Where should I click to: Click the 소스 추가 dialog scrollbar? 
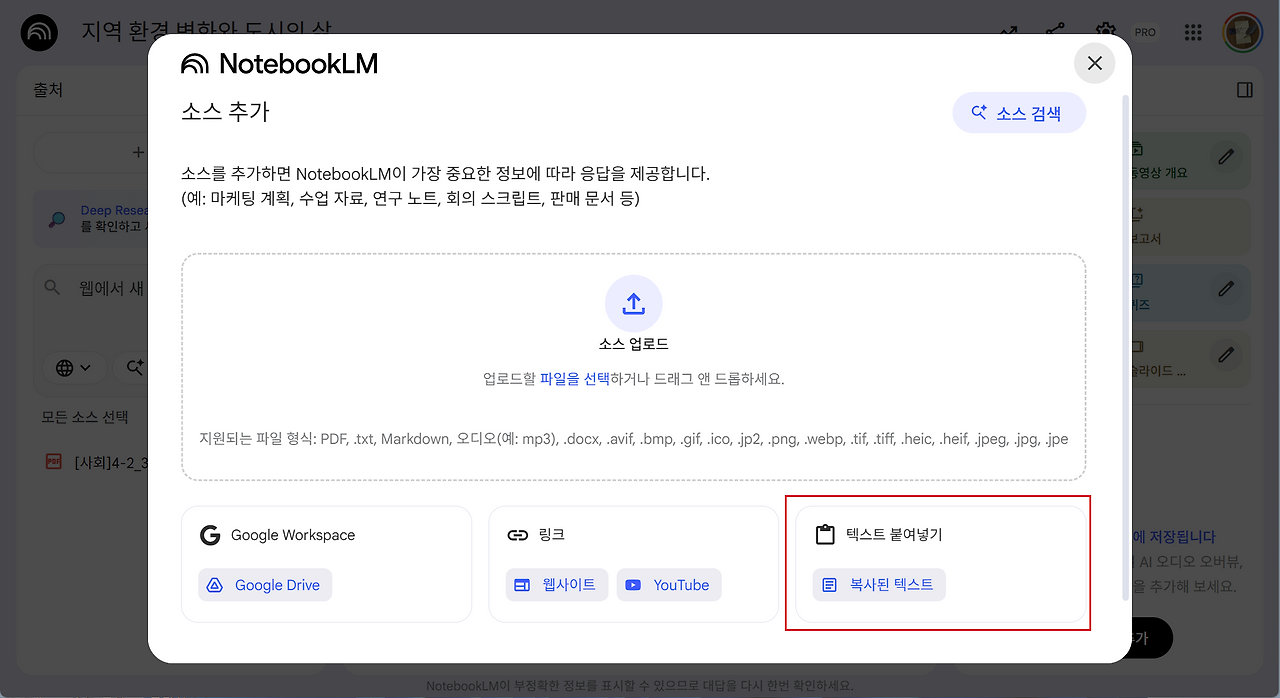coord(1126,347)
